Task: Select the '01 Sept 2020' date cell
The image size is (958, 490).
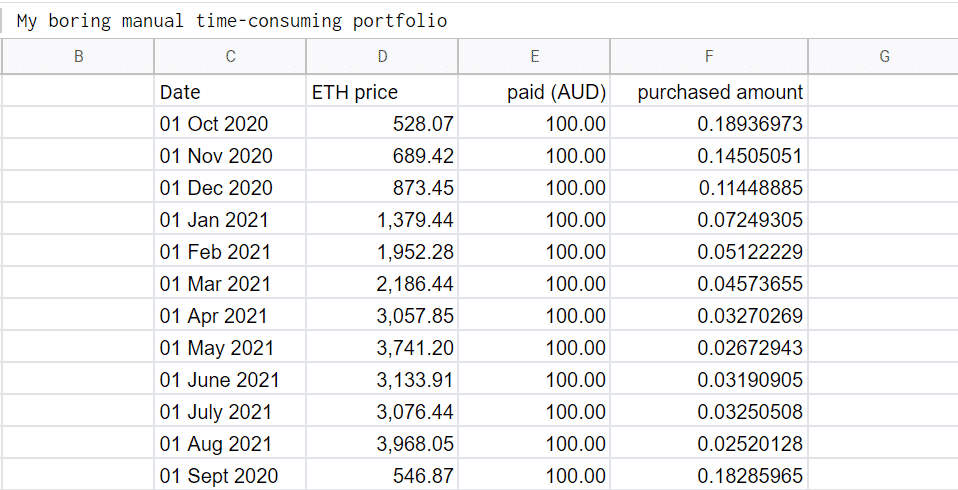Action: point(230,476)
